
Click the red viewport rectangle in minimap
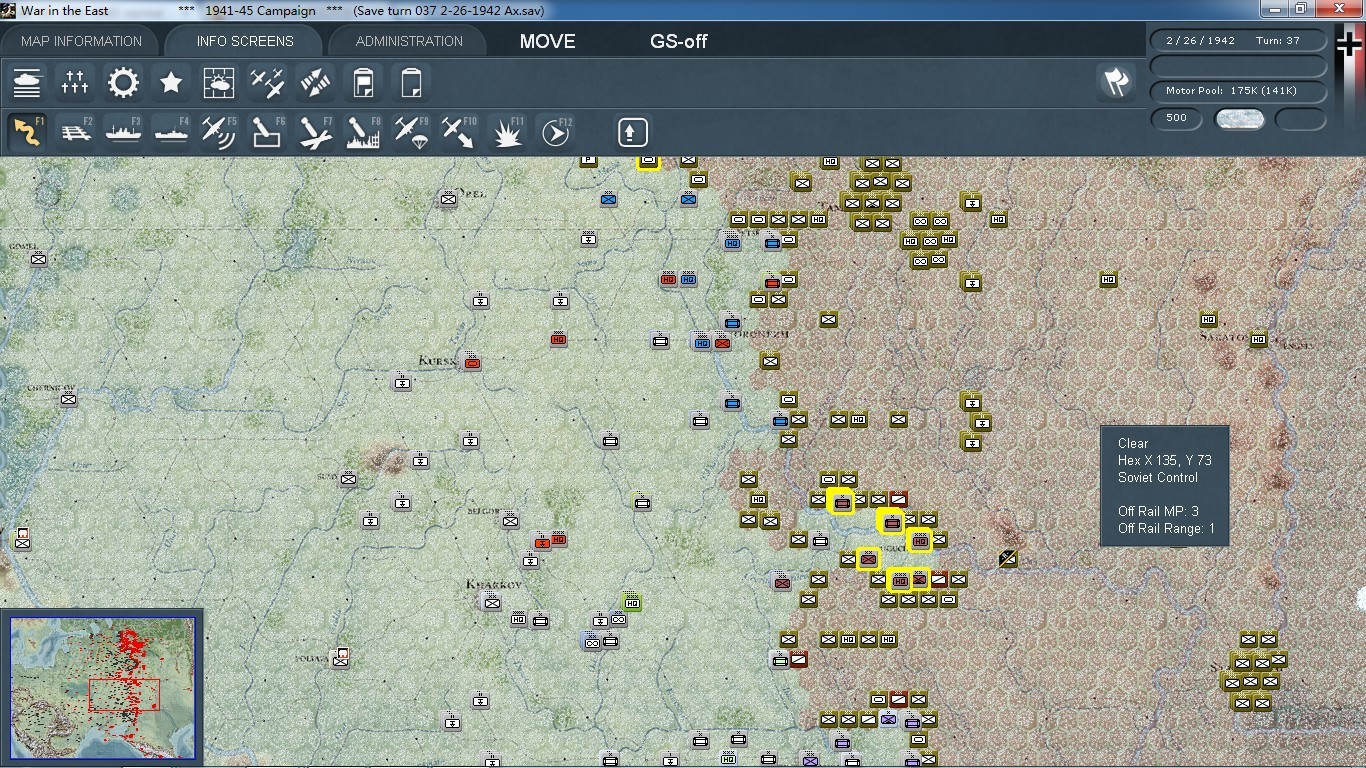tap(124, 695)
